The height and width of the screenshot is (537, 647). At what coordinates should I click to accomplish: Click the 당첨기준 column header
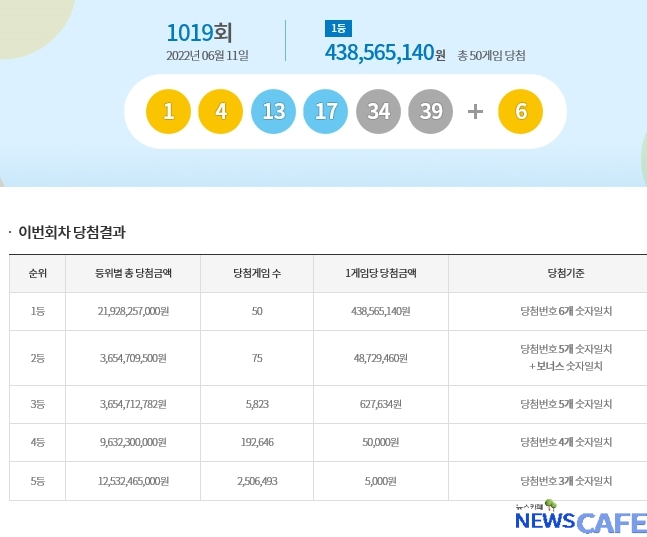coord(566,273)
